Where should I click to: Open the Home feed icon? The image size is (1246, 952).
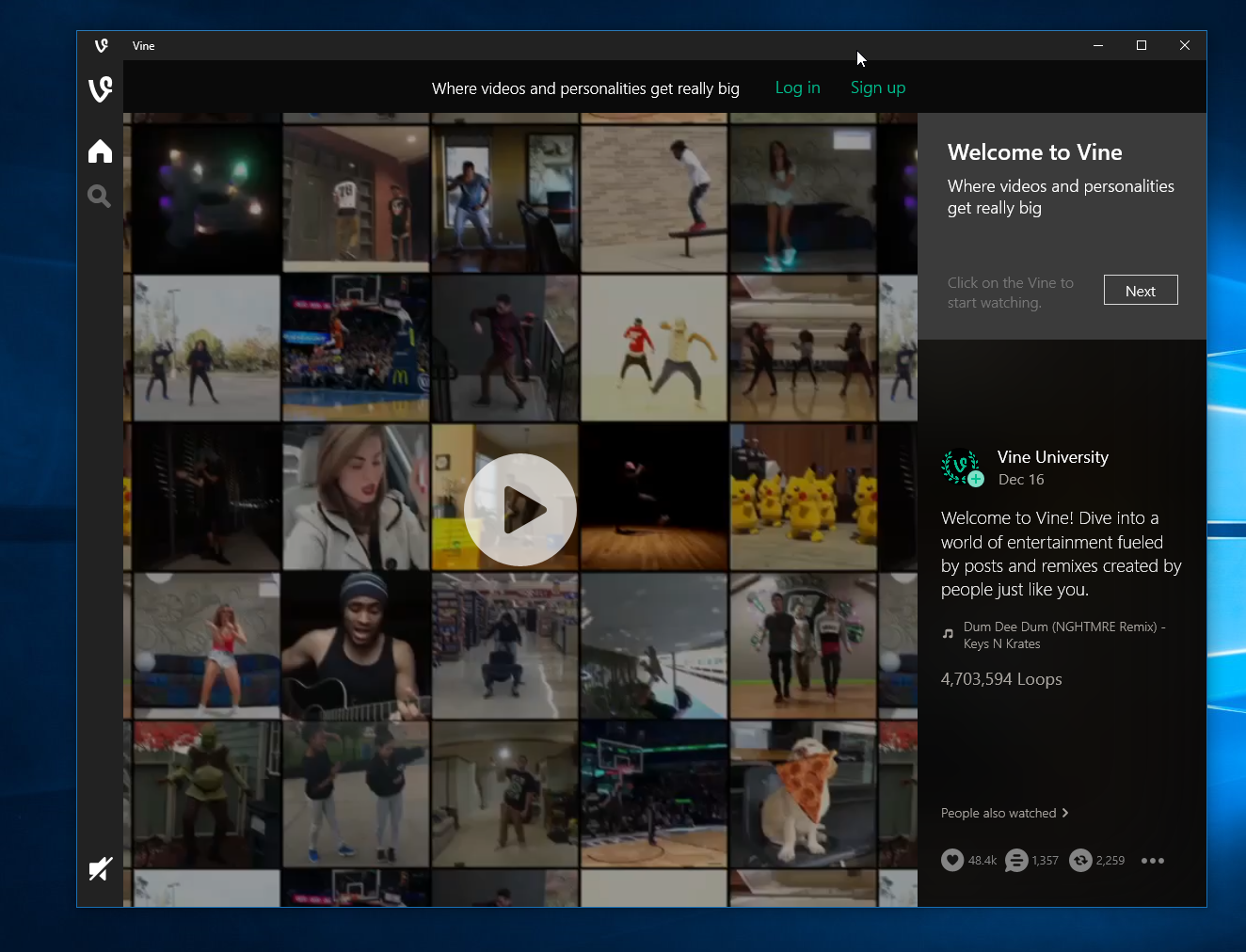tap(100, 151)
